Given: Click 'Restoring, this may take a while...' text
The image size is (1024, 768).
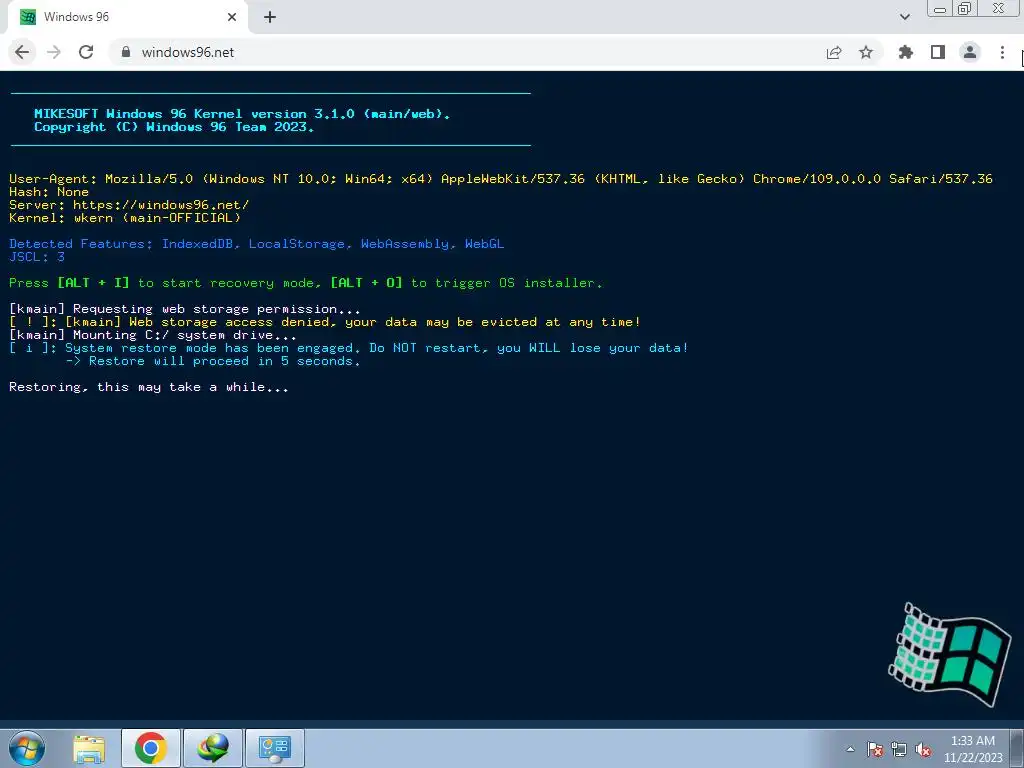Looking at the screenshot, I should point(149,387).
